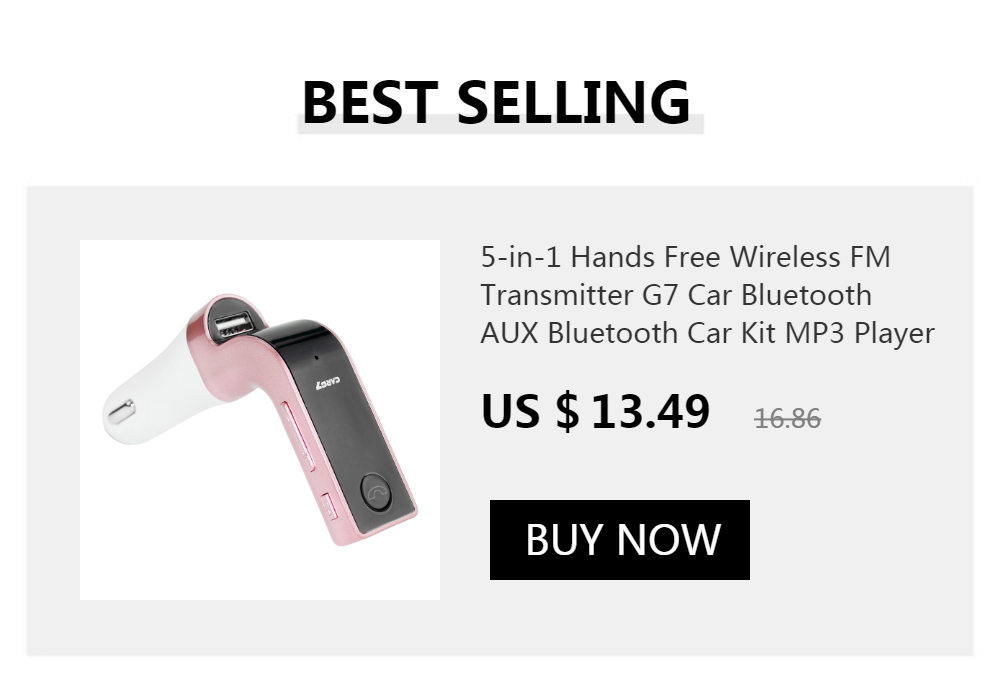Click the "Transmitter G7 Car Bluetooth" title line
Screen dimensions: 1000x700
coord(676,295)
